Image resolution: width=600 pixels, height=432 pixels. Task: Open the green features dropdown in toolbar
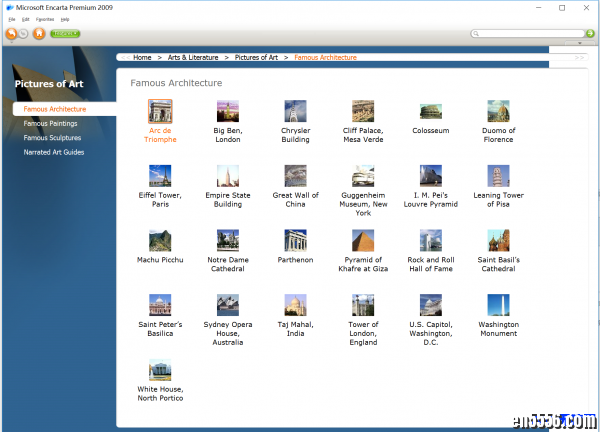tap(65, 33)
